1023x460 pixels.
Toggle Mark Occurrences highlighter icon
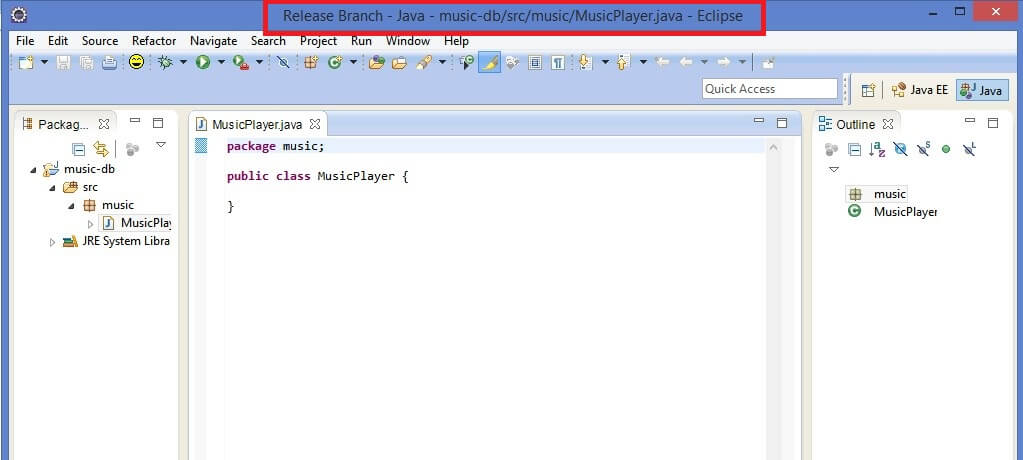coord(489,63)
